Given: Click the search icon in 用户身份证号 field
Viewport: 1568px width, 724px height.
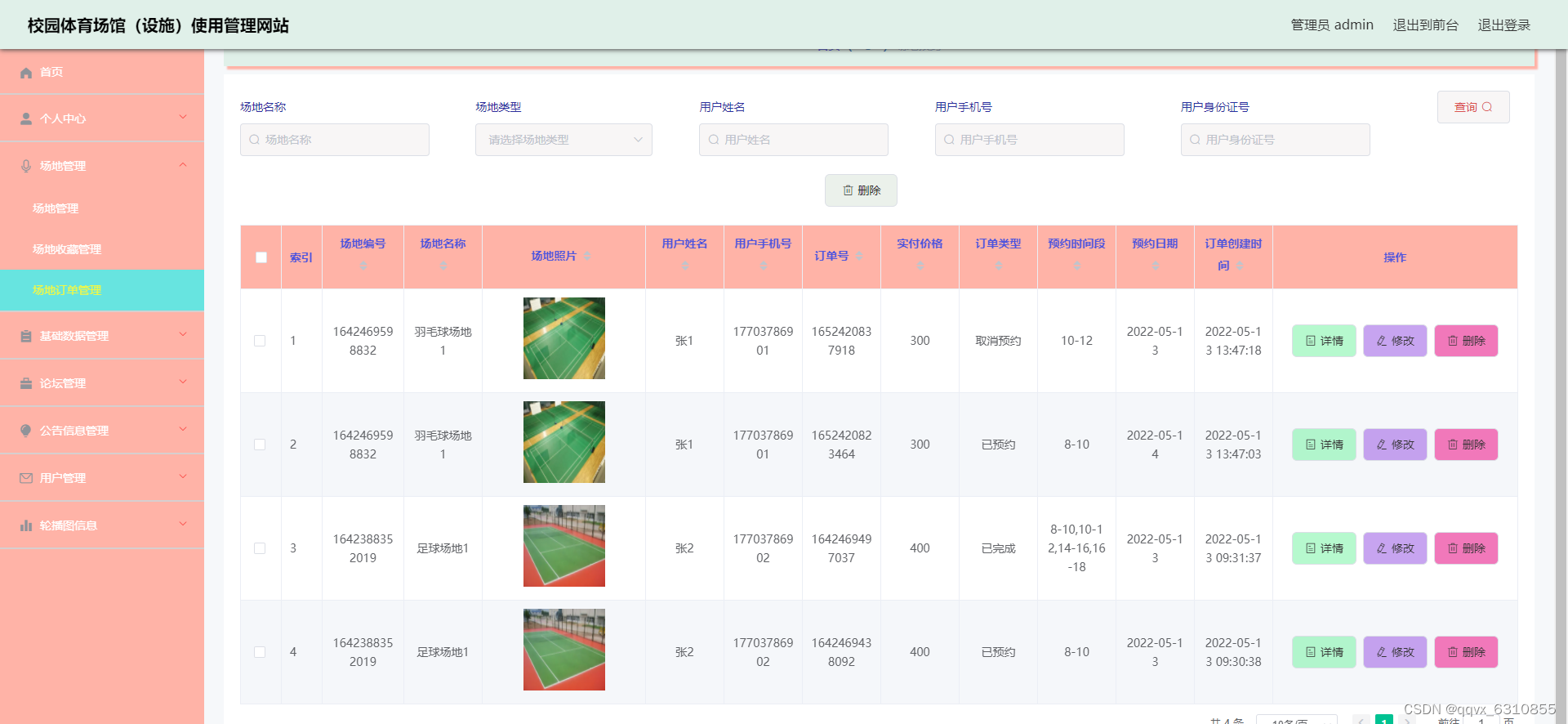Looking at the screenshot, I should pos(1195,140).
